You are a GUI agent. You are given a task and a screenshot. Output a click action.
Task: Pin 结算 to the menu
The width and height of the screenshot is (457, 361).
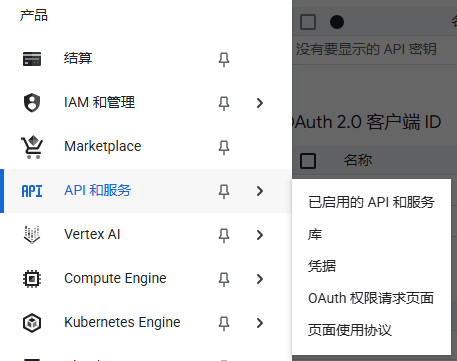tap(224, 59)
